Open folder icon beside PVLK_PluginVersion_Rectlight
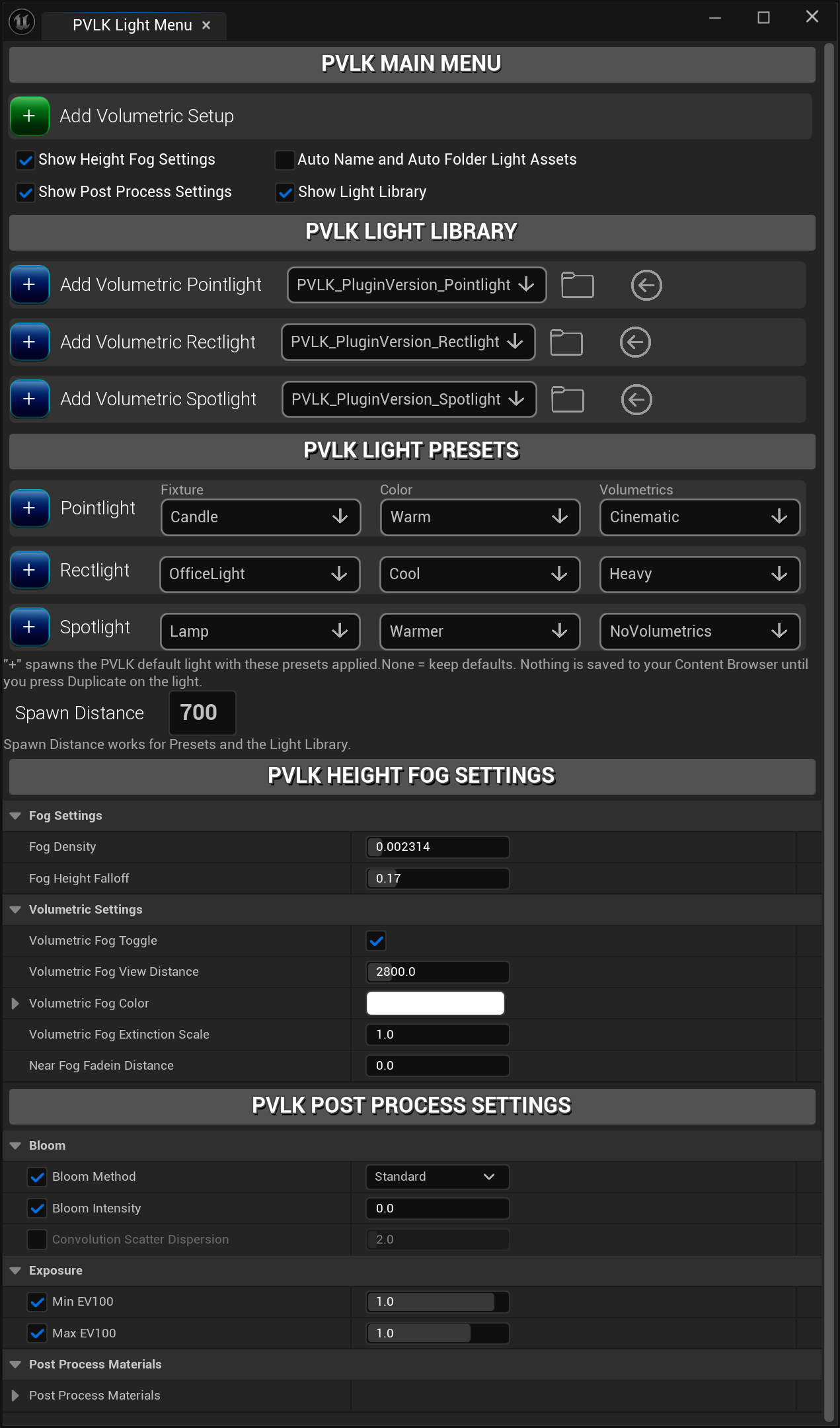Viewport: 840px width, 1428px height. click(x=566, y=342)
